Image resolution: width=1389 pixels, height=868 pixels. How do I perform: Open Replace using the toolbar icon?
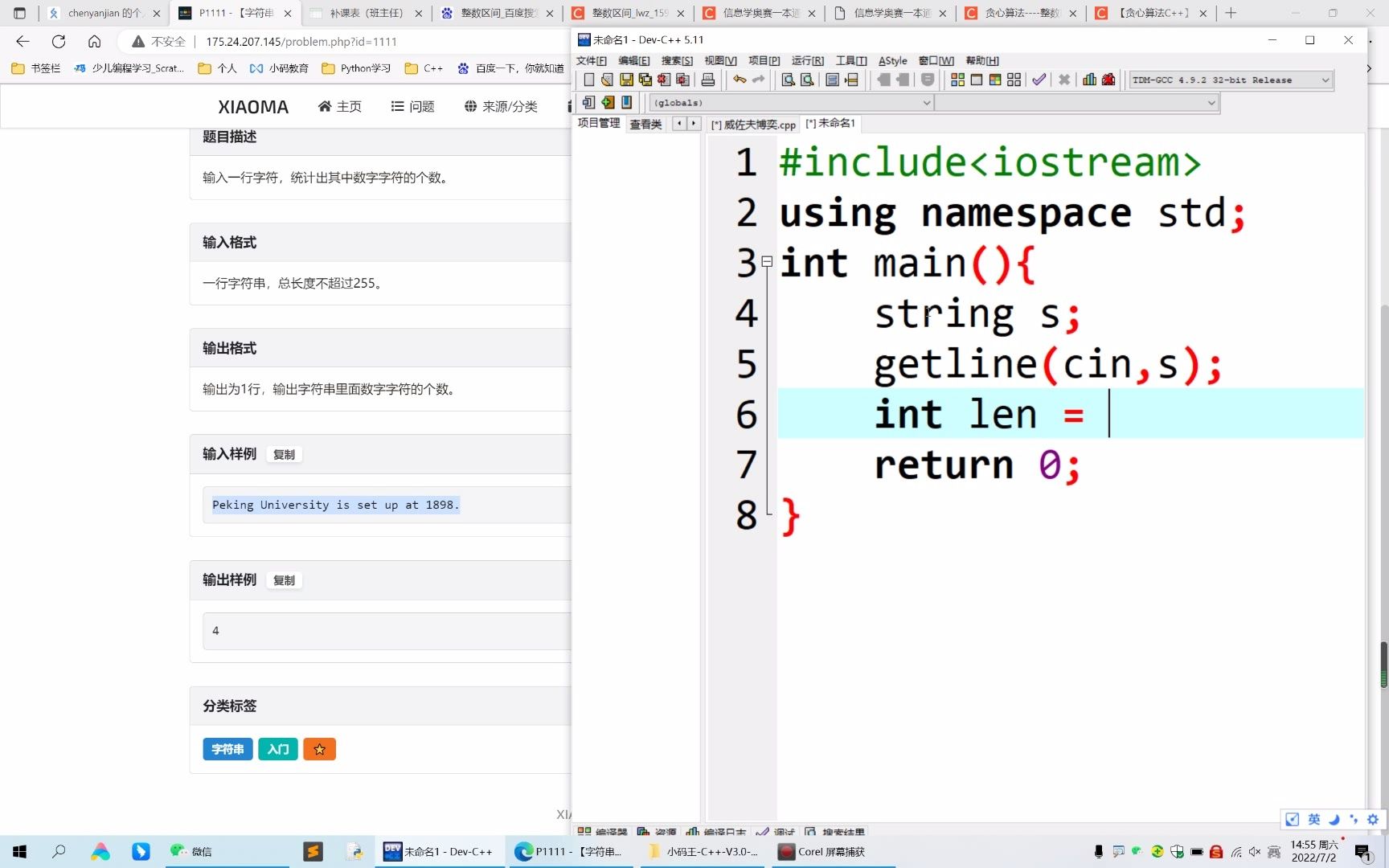point(807,80)
